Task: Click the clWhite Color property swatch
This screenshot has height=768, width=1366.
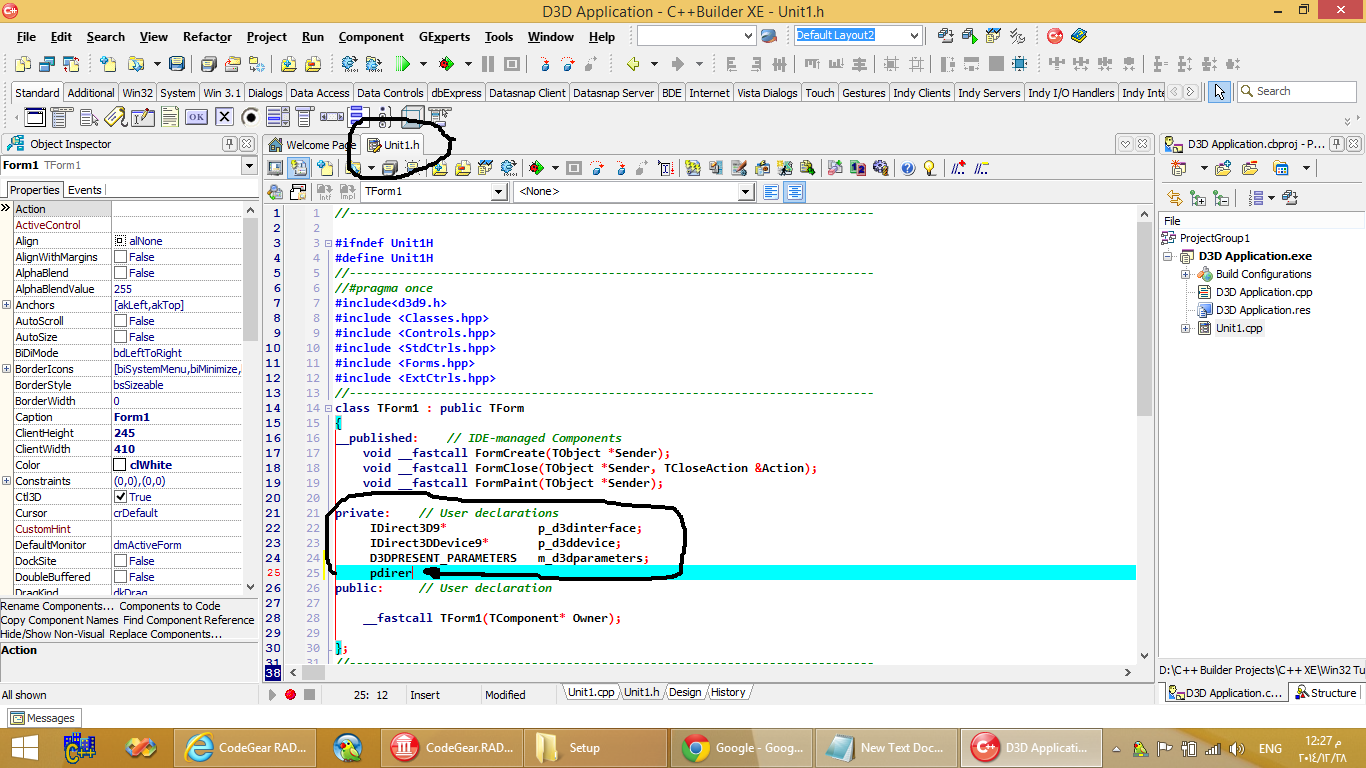Action: point(120,465)
